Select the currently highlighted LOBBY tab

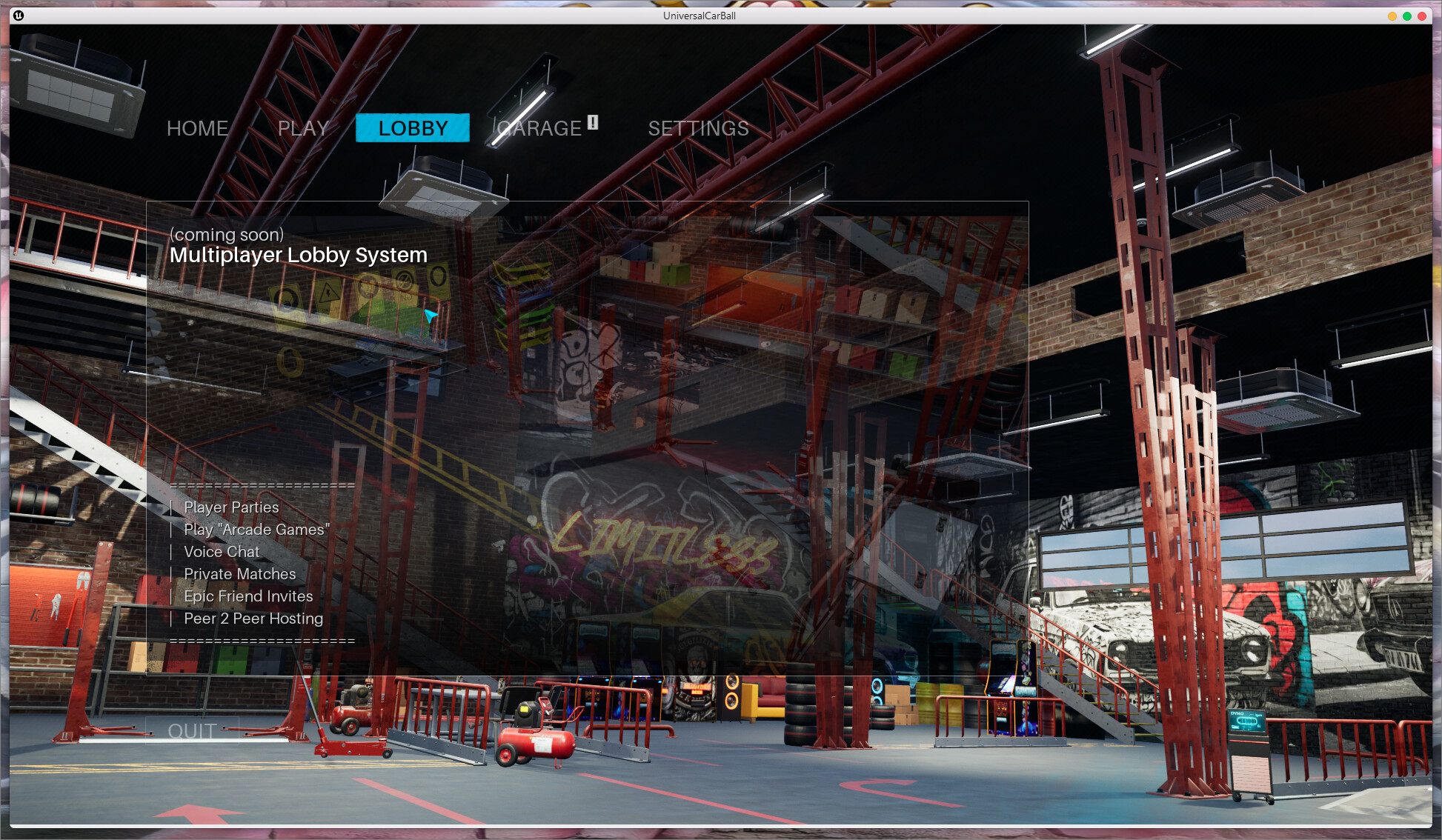coord(413,127)
